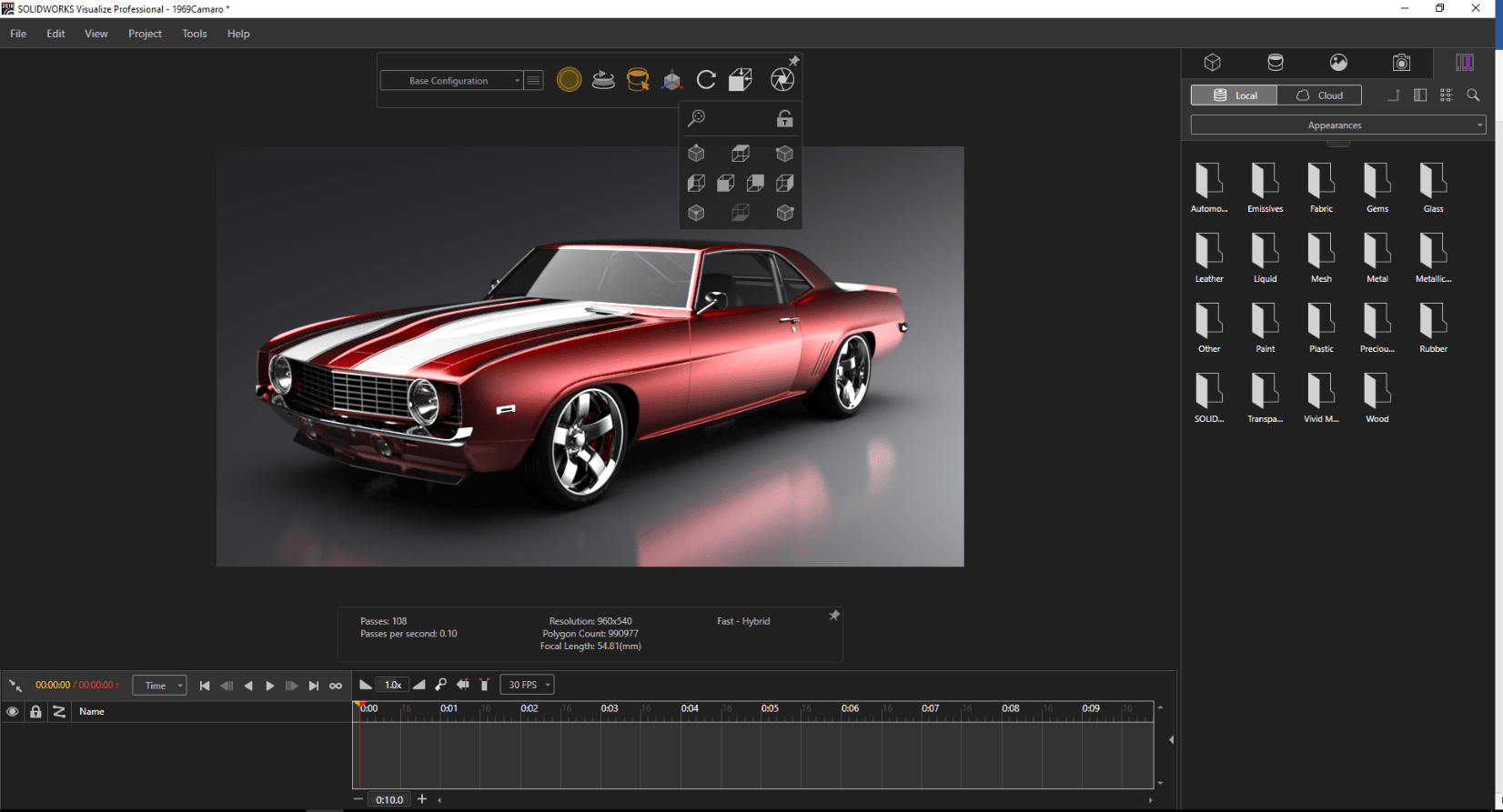1503x812 pixels.
Task: Pin the render statistics overlay
Action: coord(833,617)
